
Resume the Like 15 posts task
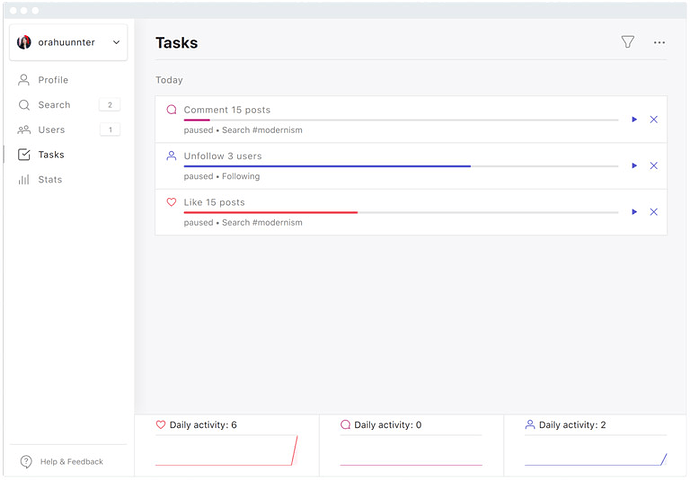[634, 212]
